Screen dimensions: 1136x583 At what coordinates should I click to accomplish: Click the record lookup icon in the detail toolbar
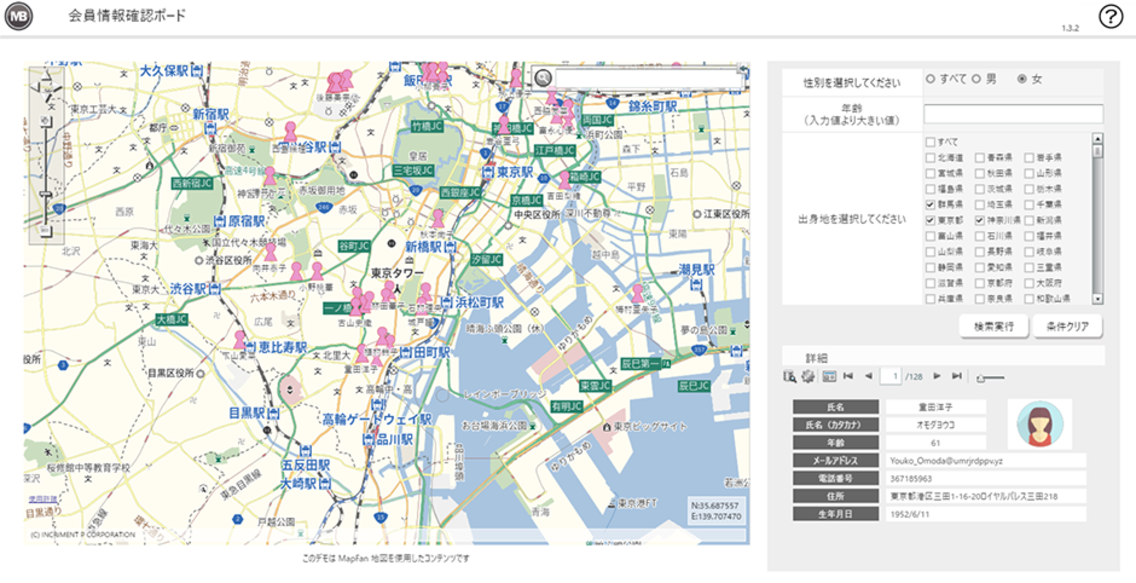(789, 375)
